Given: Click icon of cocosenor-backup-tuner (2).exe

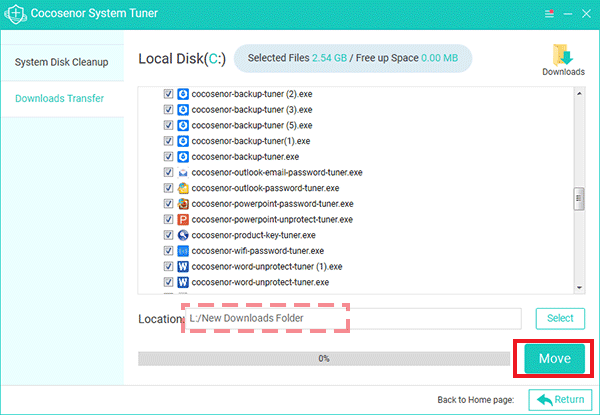Looking at the screenshot, I should coord(183,94).
